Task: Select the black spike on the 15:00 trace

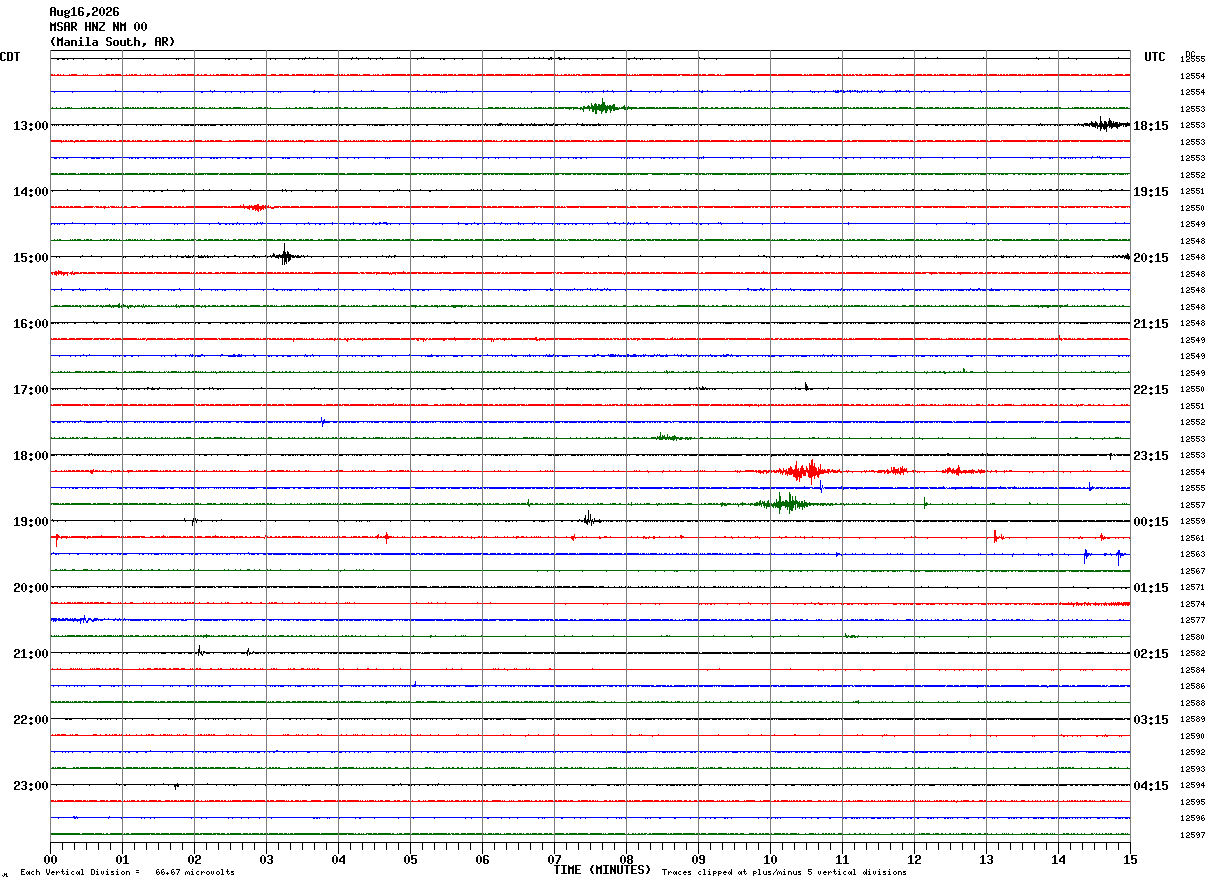Action: coord(285,255)
